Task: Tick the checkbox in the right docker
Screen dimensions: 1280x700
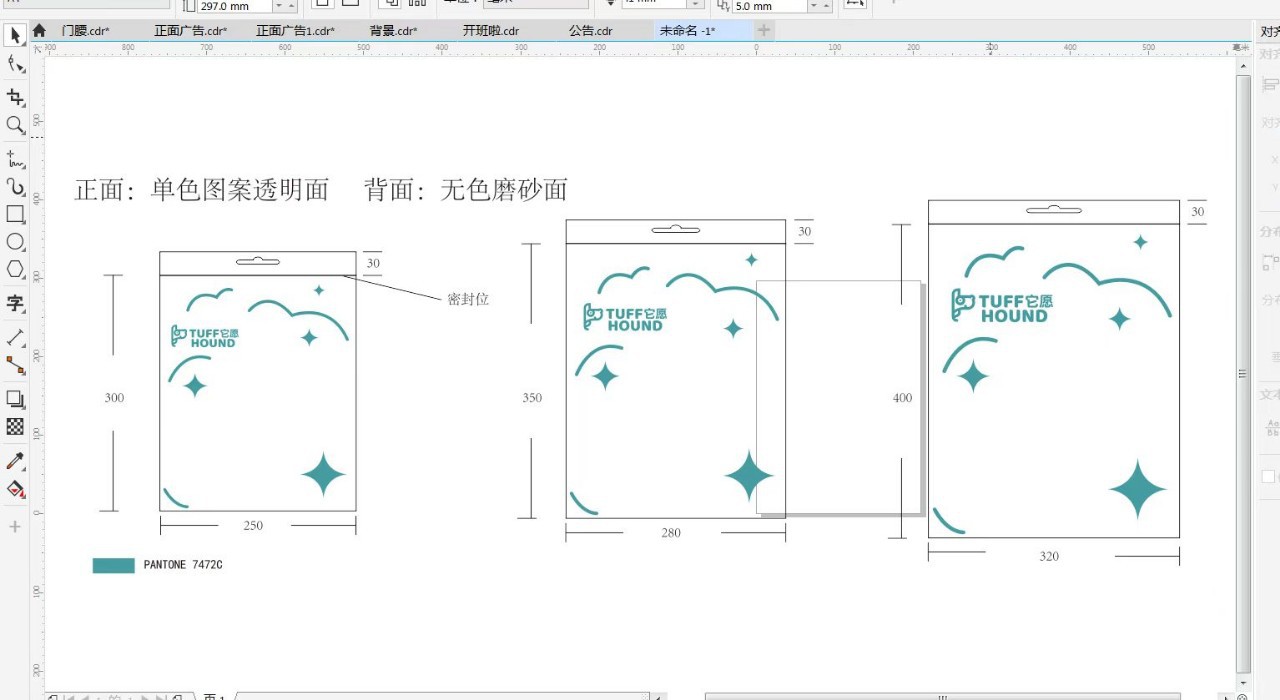Action: click(x=1268, y=477)
